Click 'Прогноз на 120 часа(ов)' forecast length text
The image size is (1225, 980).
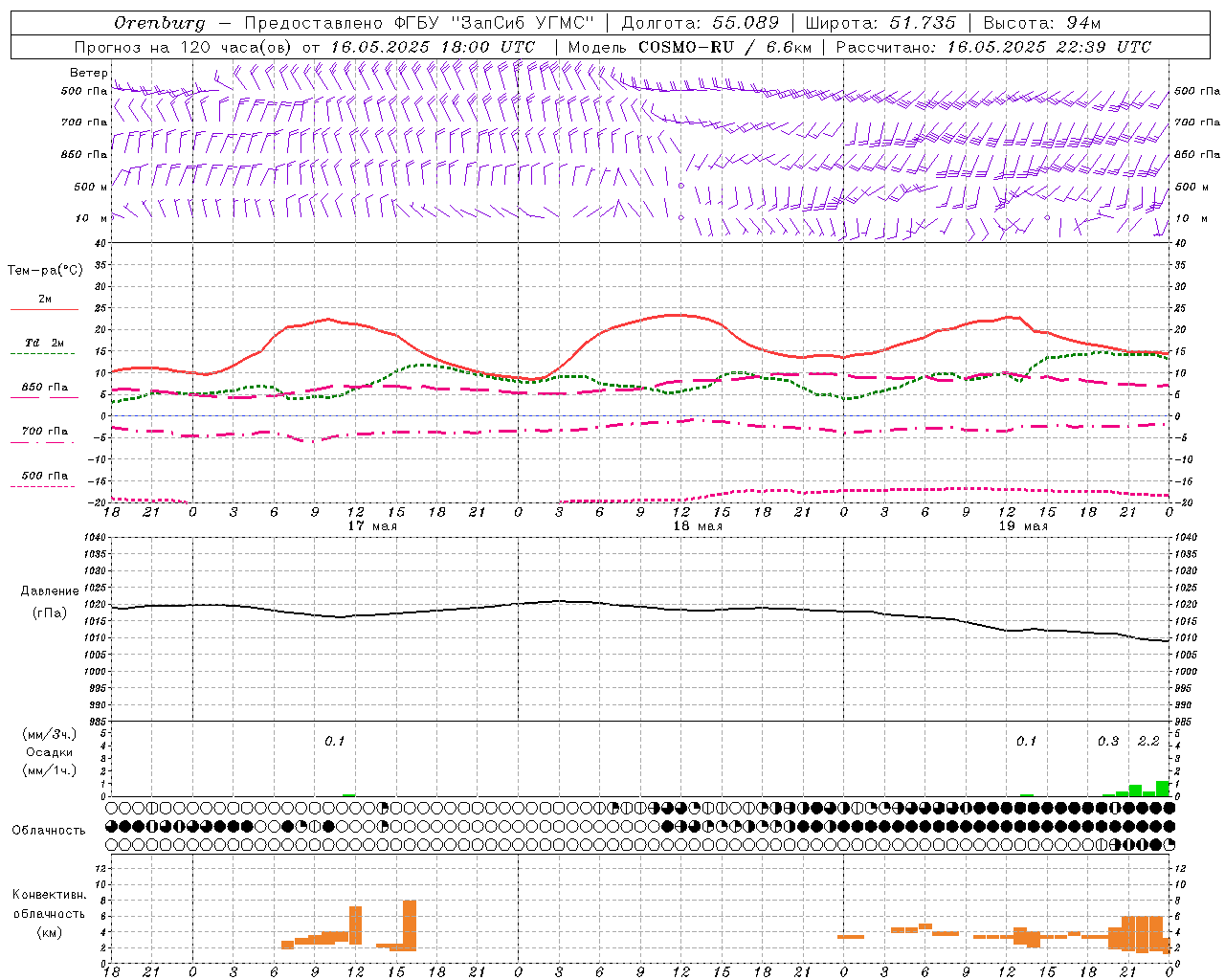point(184,47)
